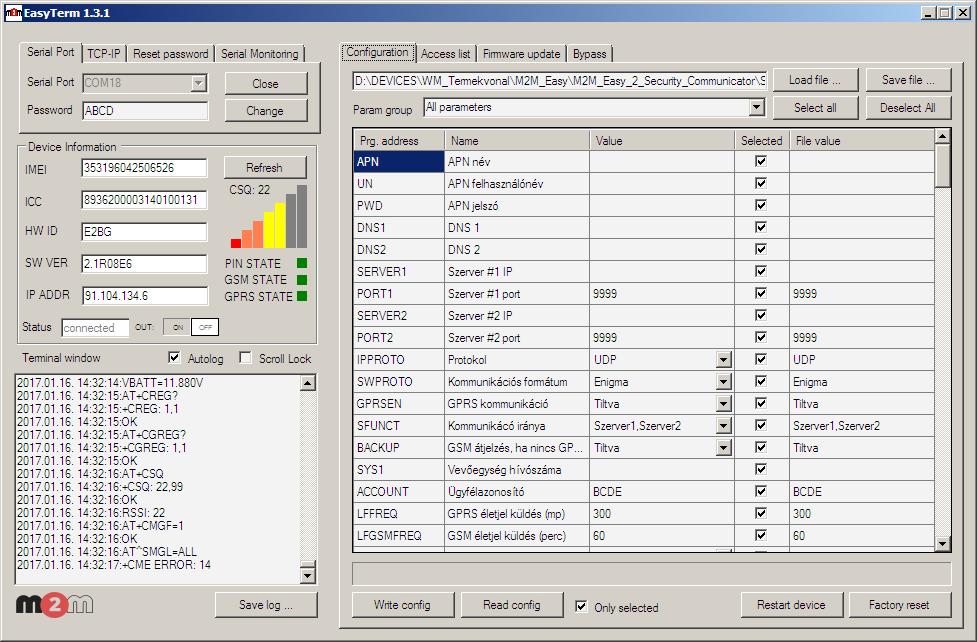The image size is (977, 642).
Task: Switch OUT toggle to ON
Action: (x=178, y=327)
